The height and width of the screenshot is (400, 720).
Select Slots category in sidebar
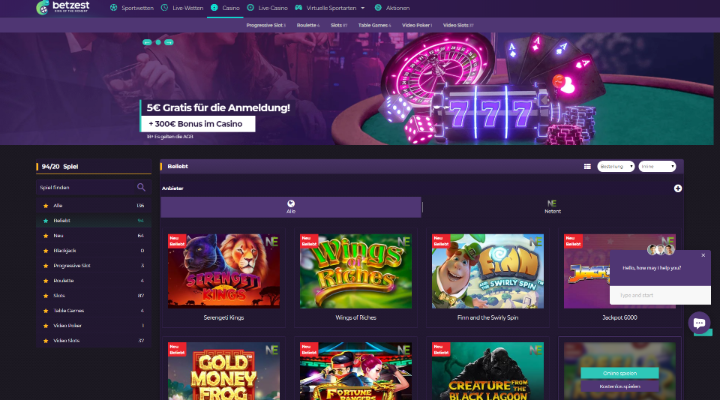pyautogui.click(x=94, y=296)
